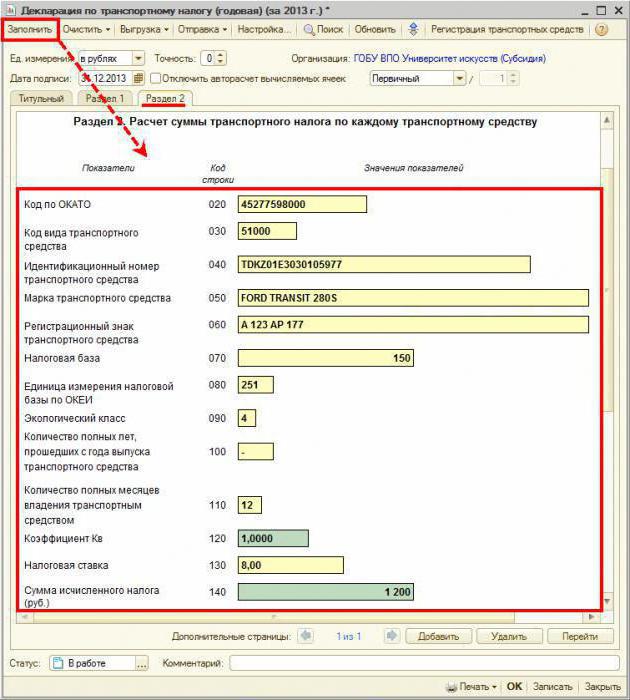Open Поиск with magnifier icon
Viewport: 630px width, 700px height.
point(323,29)
